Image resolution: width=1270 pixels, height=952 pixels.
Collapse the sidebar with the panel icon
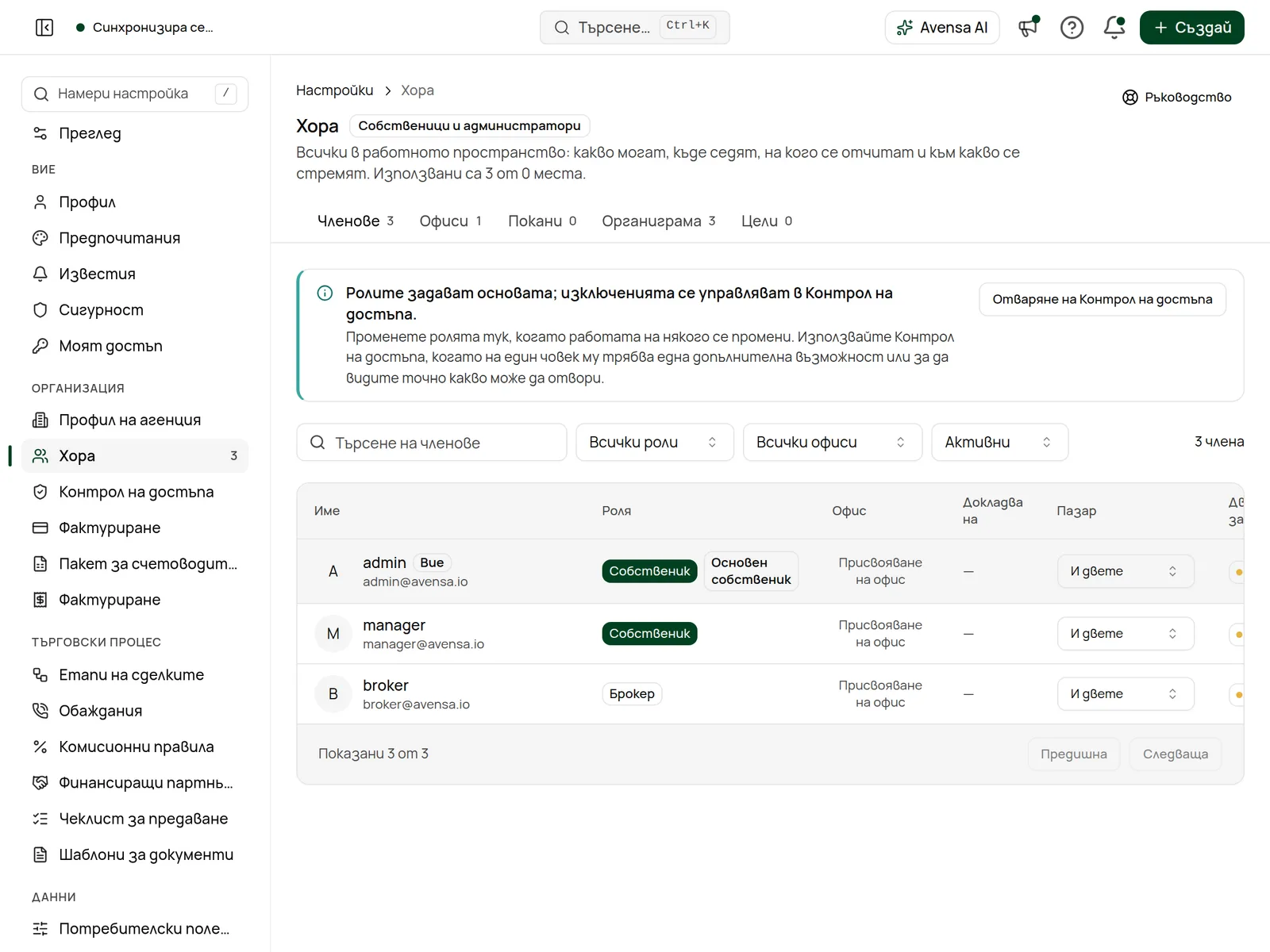point(44,28)
